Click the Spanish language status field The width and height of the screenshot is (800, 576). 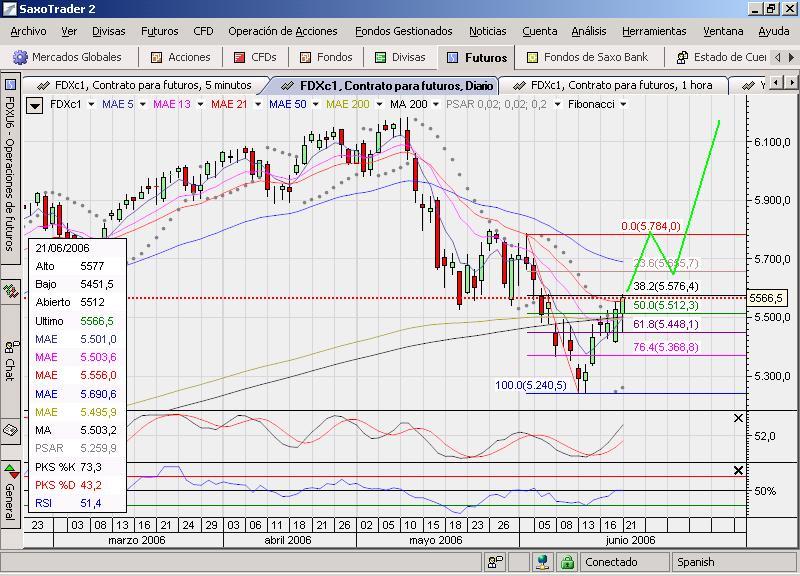[x=734, y=562]
